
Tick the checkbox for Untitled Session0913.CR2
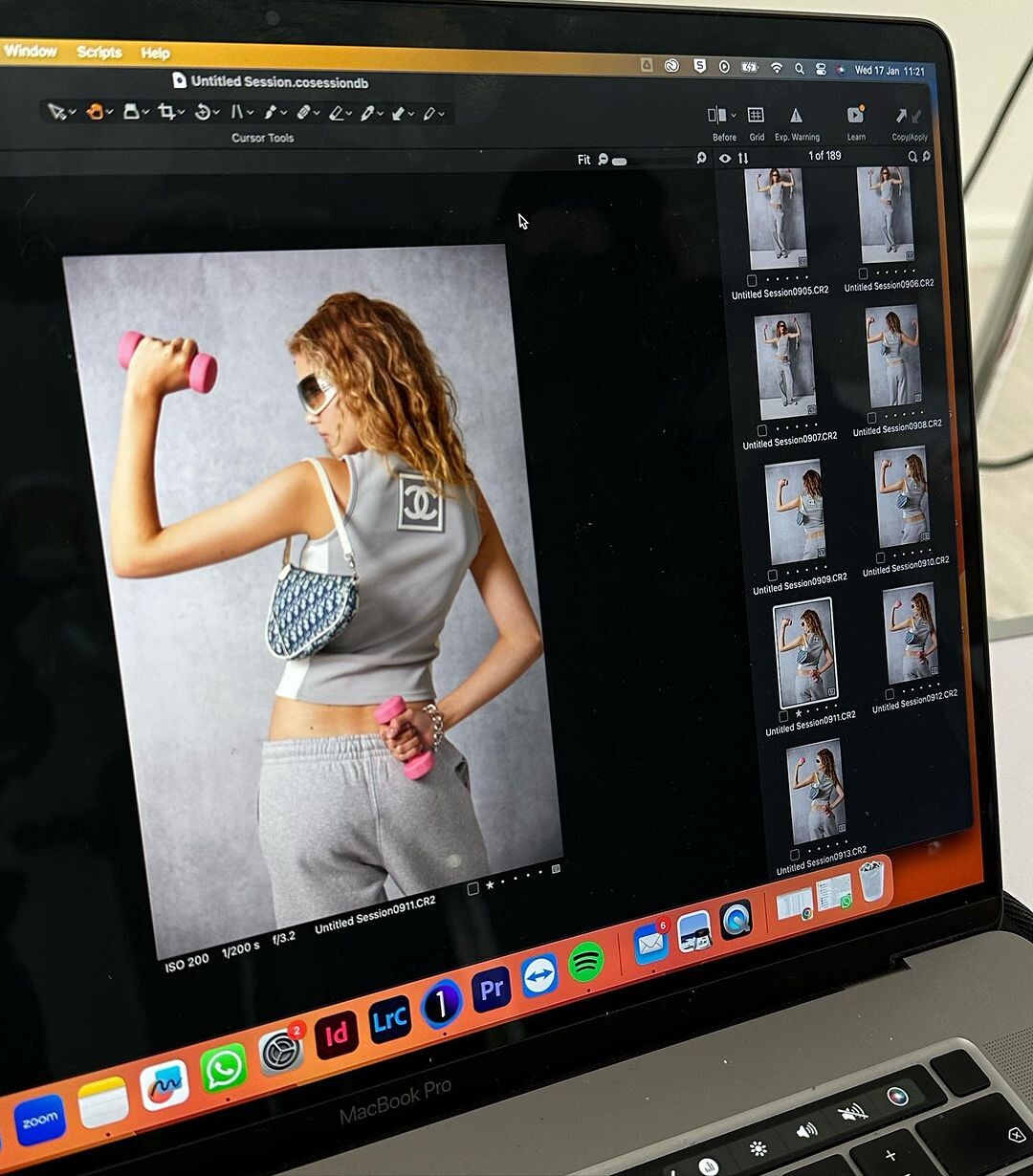click(795, 855)
